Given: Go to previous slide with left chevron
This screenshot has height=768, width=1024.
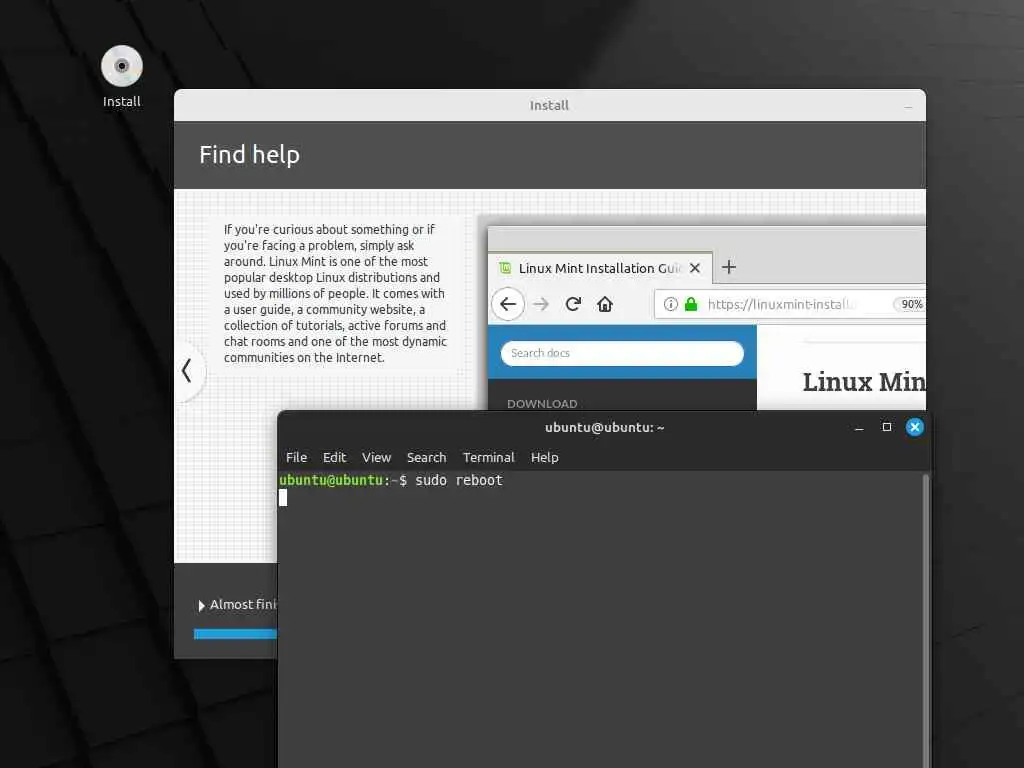Looking at the screenshot, I should [x=187, y=370].
